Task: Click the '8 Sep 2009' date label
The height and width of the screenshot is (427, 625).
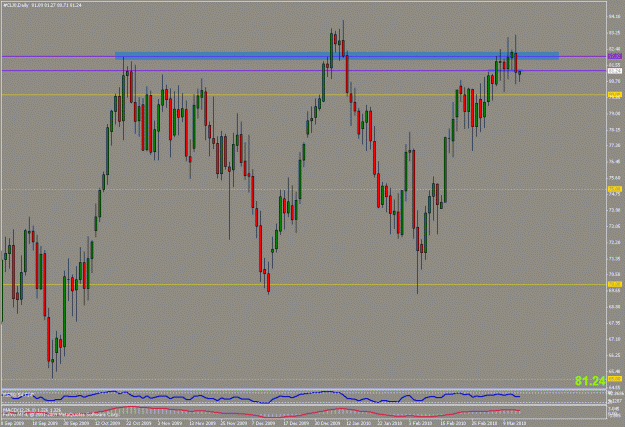Action: pos(13,423)
